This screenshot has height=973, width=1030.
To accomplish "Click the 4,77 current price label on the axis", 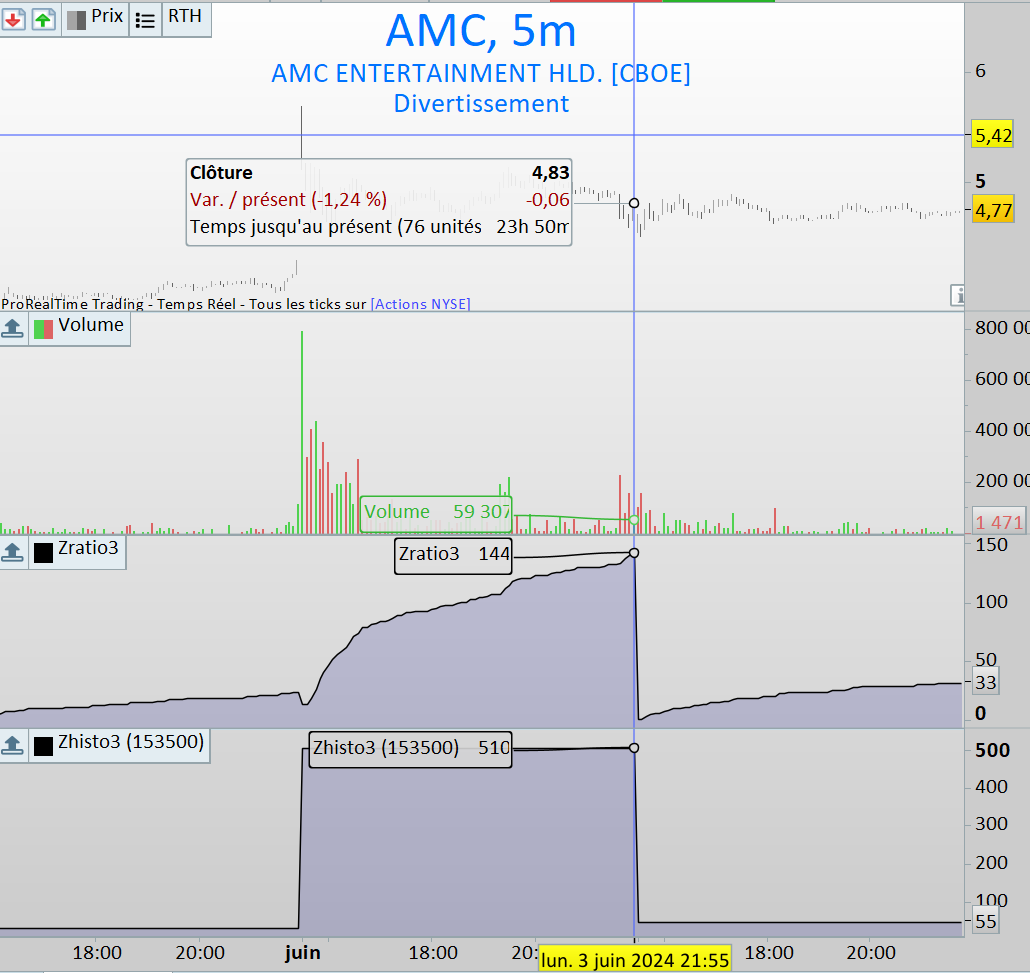I will tap(993, 210).
